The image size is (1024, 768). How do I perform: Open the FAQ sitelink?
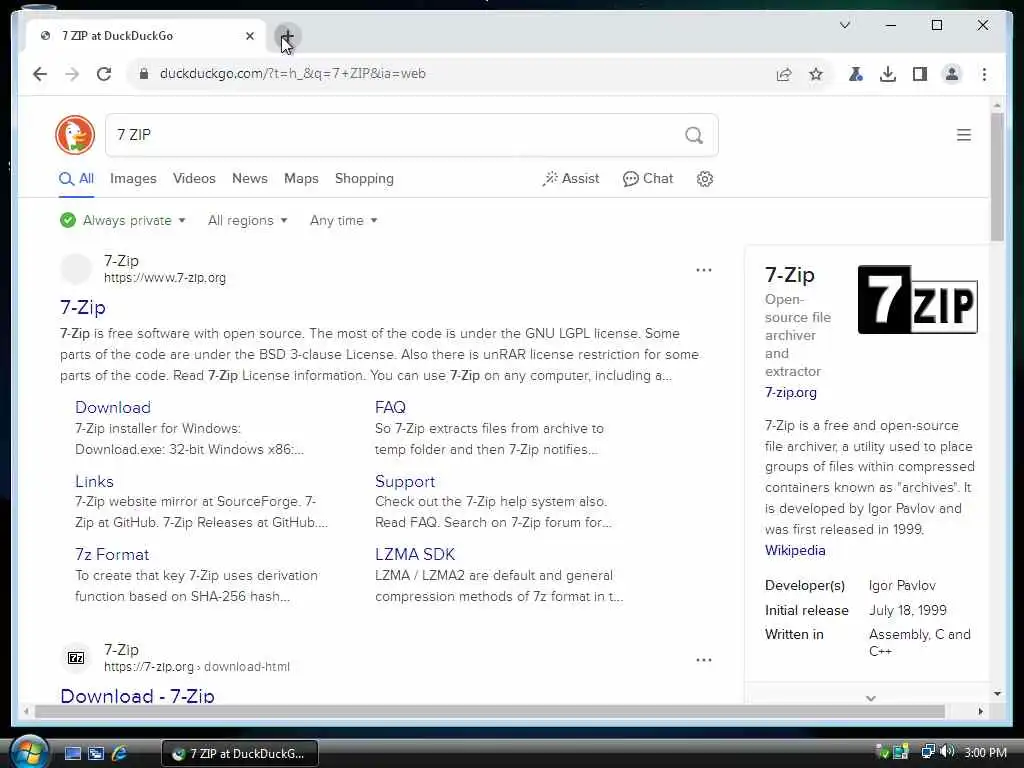pos(390,408)
